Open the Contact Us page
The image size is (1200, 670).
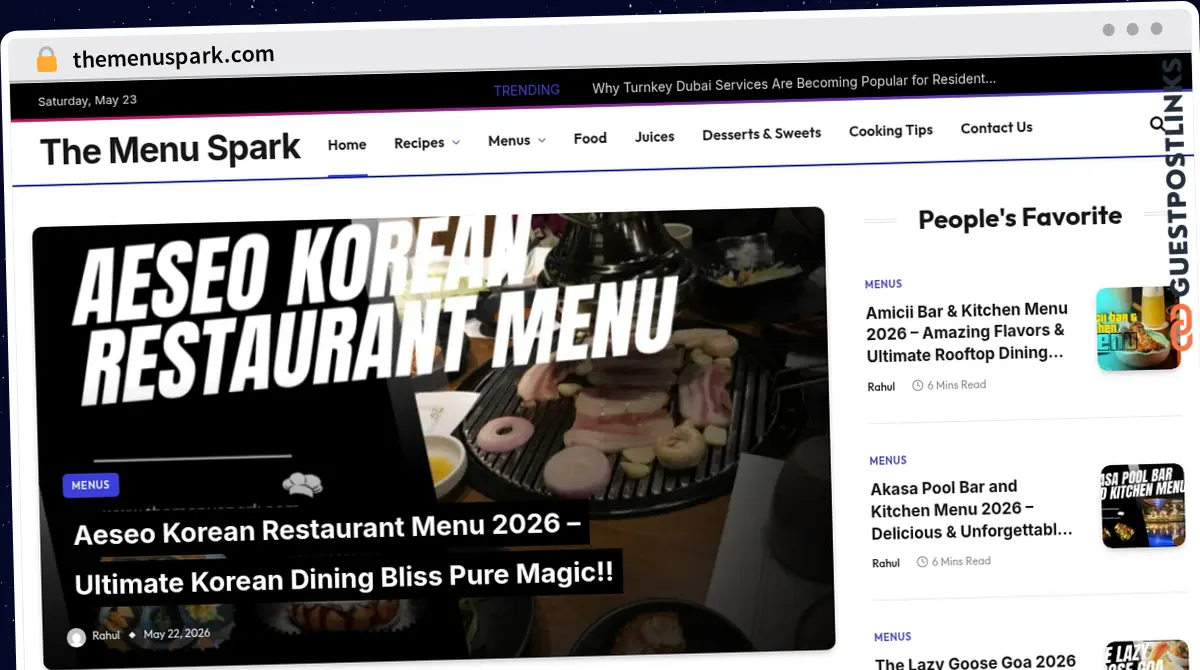pyautogui.click(x=996, y=128)
